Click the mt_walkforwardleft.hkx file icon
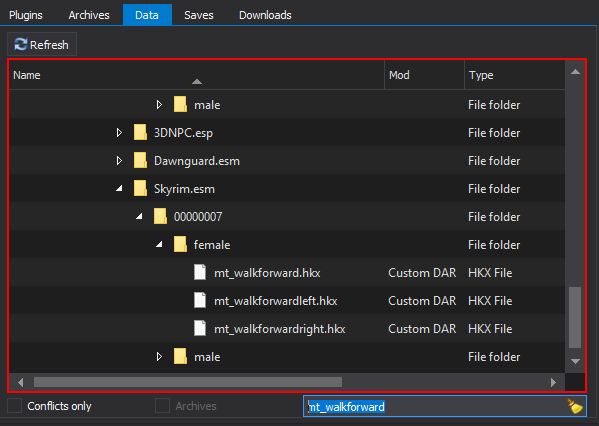 point(200,300)
